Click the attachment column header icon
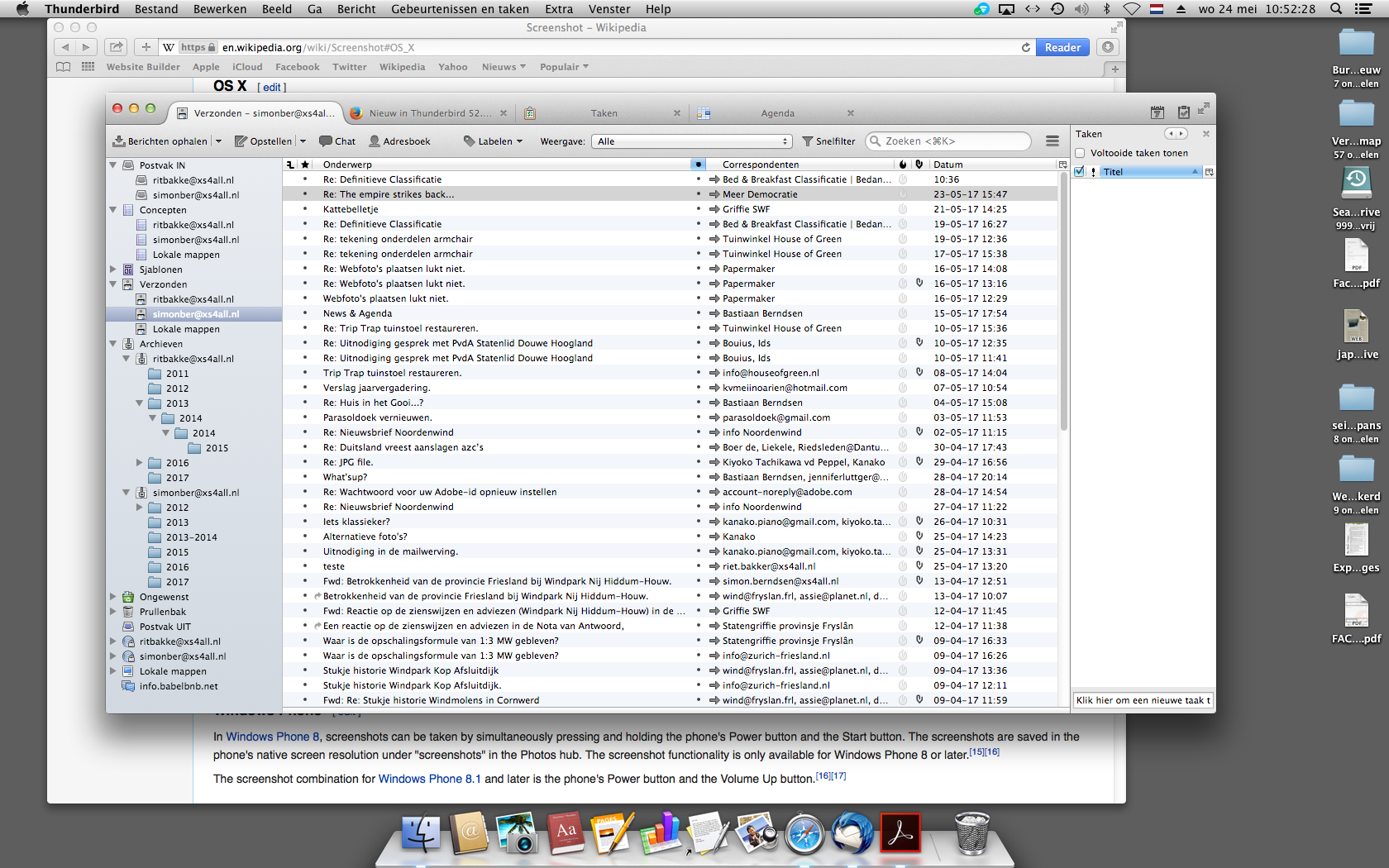1389x868 pixels. pos(919,165)
